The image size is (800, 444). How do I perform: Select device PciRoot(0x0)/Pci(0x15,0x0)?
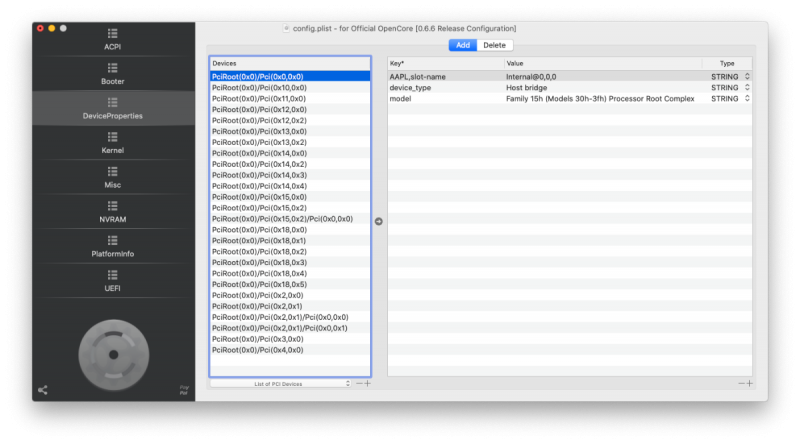pos(290,197)
